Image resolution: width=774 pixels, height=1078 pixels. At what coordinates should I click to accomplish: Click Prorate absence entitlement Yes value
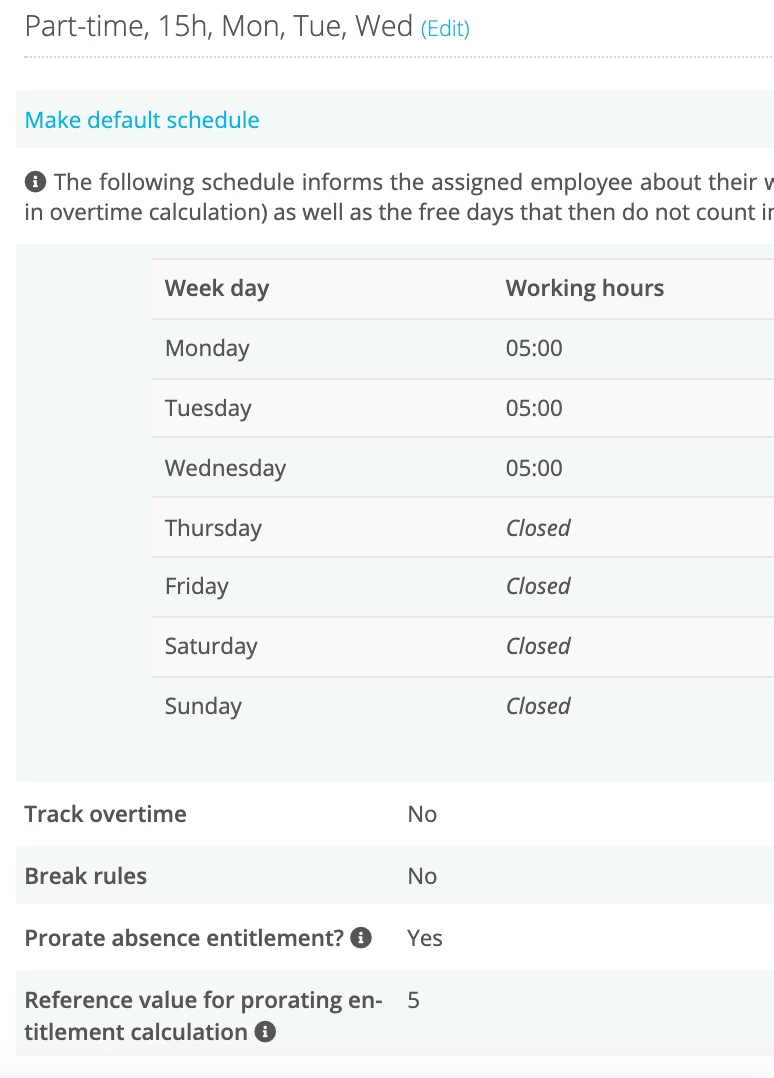coord(425,938)
